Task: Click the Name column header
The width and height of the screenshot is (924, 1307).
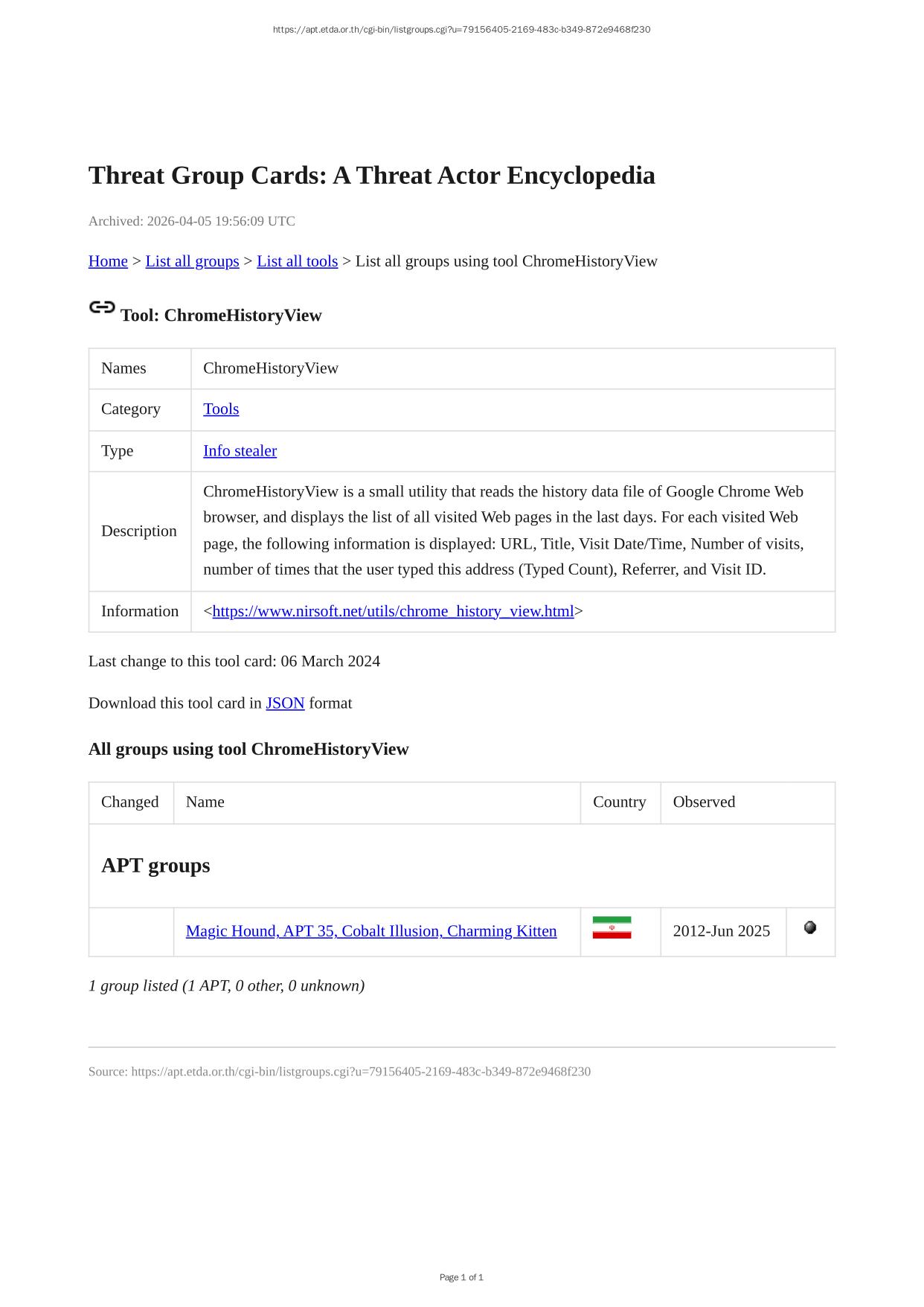Action: pyautogui.click(x=205, y=802)
